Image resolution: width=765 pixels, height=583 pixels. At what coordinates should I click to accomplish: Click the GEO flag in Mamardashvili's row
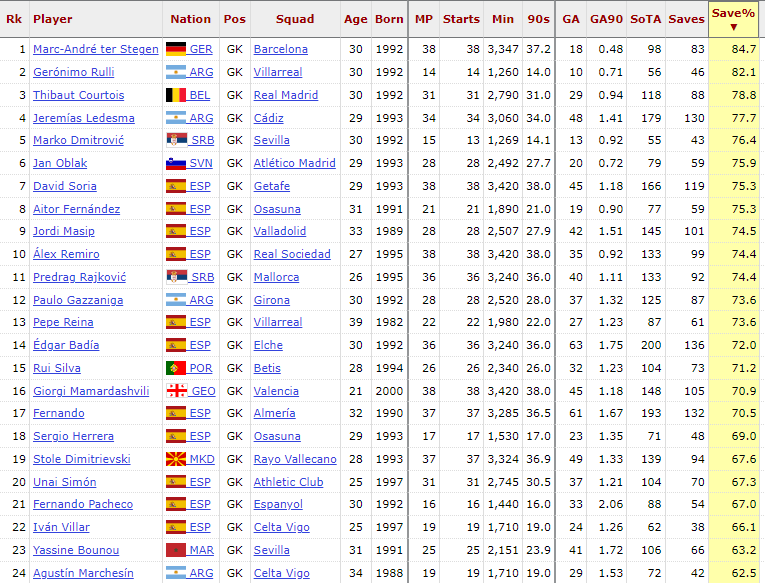(176, 391)
